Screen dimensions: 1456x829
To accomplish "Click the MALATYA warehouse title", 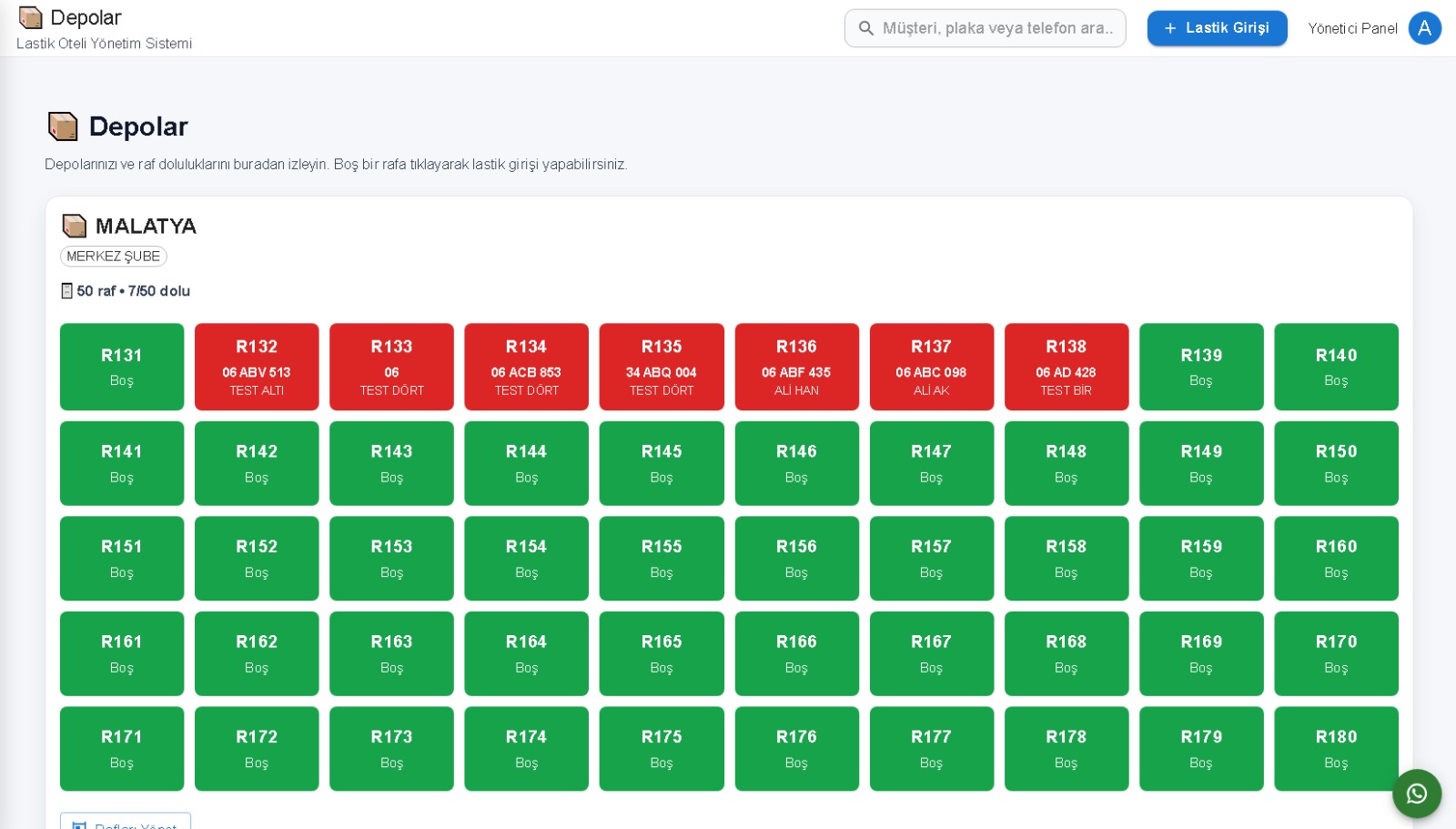I will click(146, 226).
